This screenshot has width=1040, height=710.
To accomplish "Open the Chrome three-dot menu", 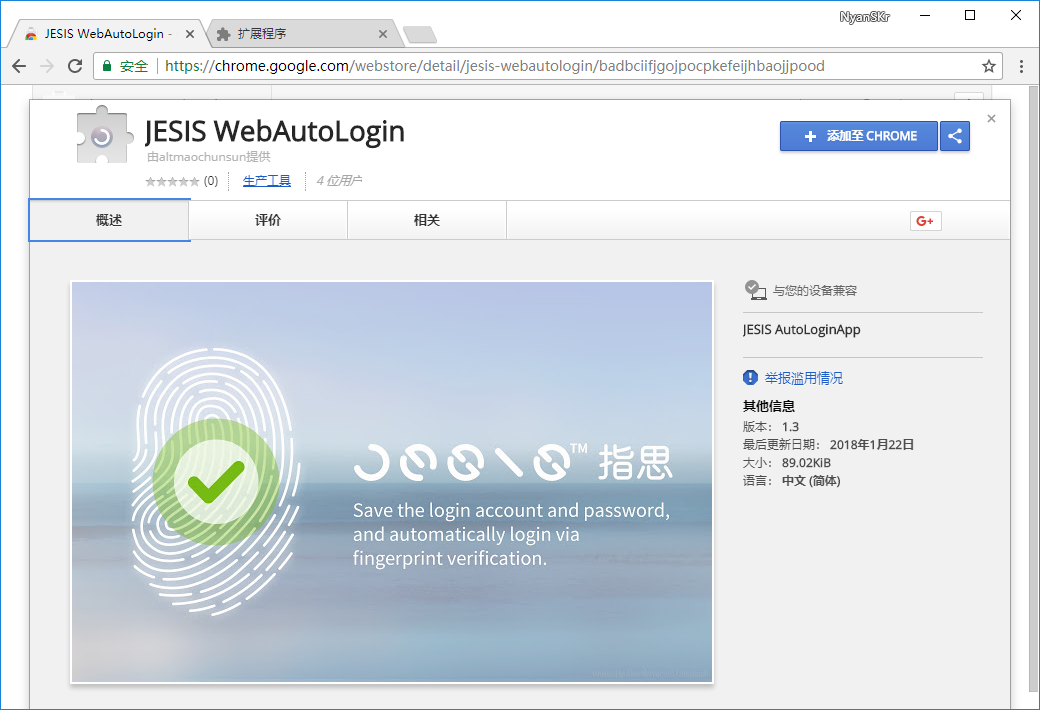I will pos(1021,66).
